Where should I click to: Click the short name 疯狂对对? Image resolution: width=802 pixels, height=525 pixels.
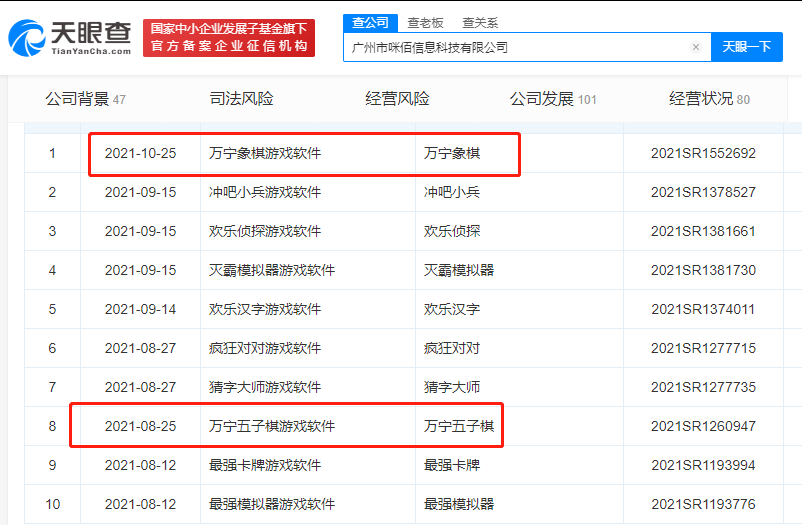pos(452,348)
